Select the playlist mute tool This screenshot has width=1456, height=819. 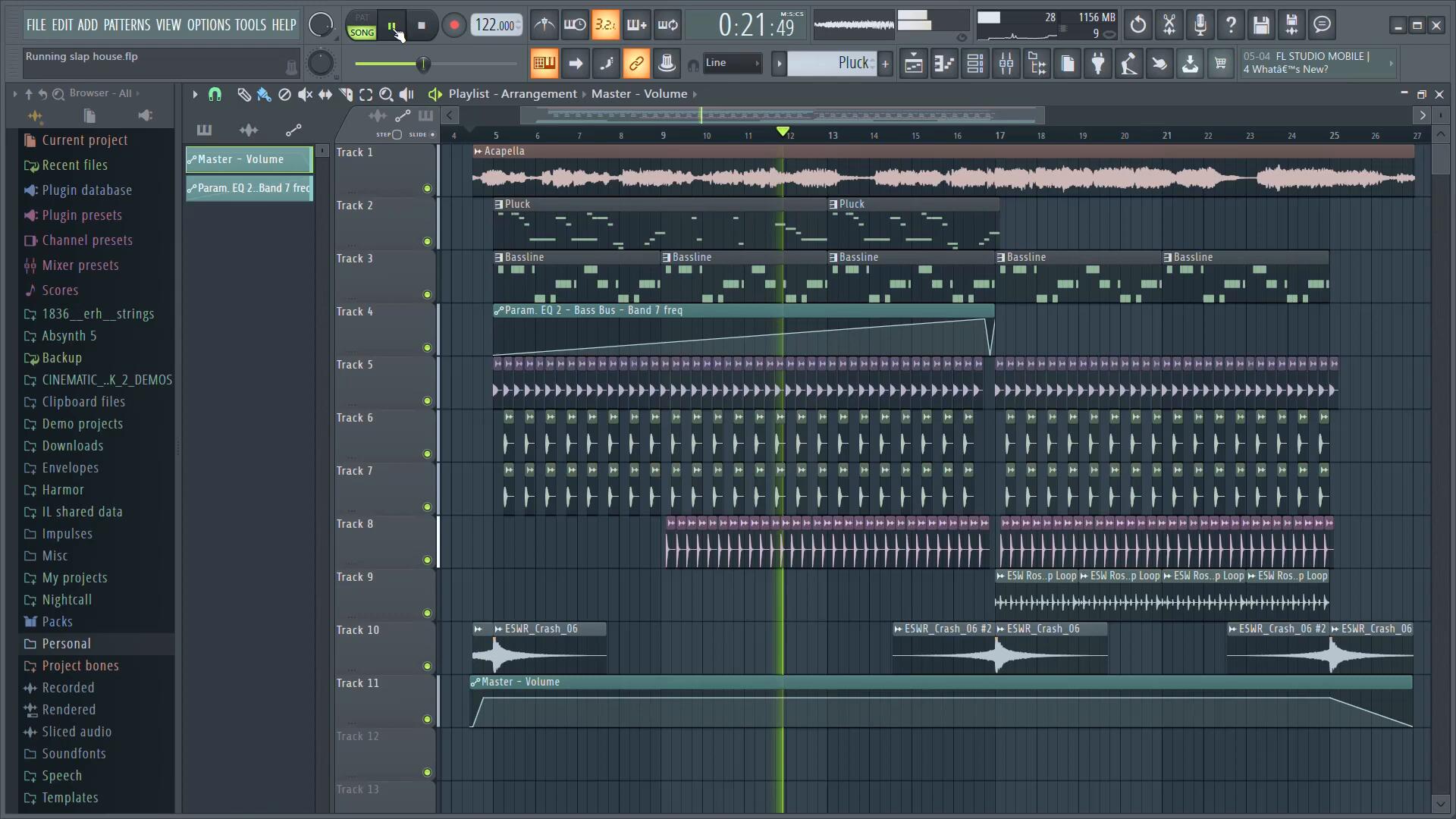(x=305, y=94)
